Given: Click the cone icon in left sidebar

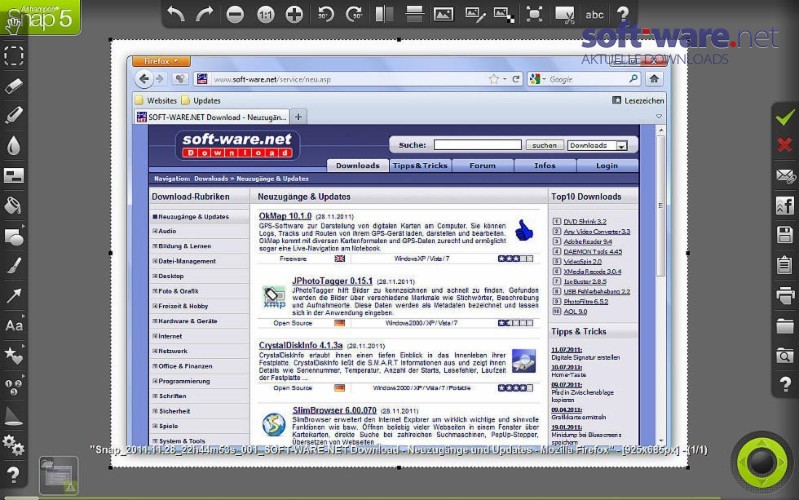Looking at the screenshot, I should 13,416.
